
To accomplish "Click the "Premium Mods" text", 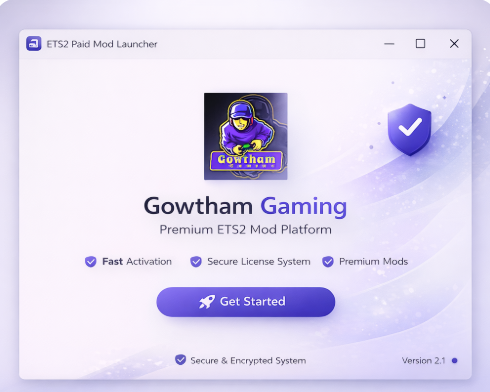I will 373,262.
